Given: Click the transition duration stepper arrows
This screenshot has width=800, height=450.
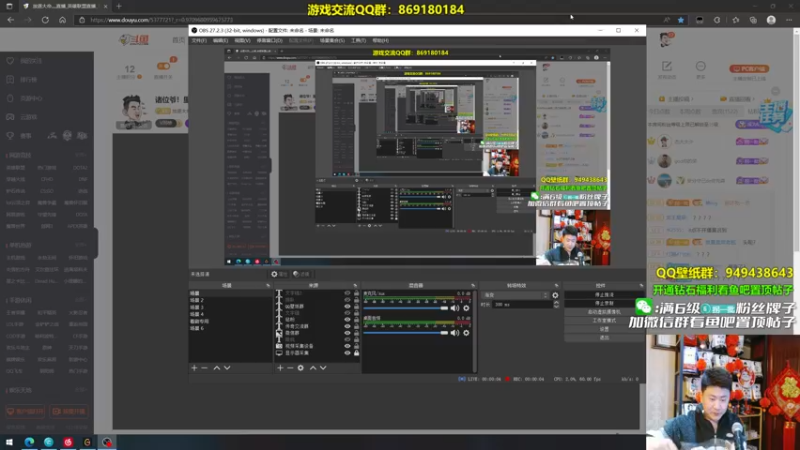Looking at the screenshot, I should (x=556, y=304).
